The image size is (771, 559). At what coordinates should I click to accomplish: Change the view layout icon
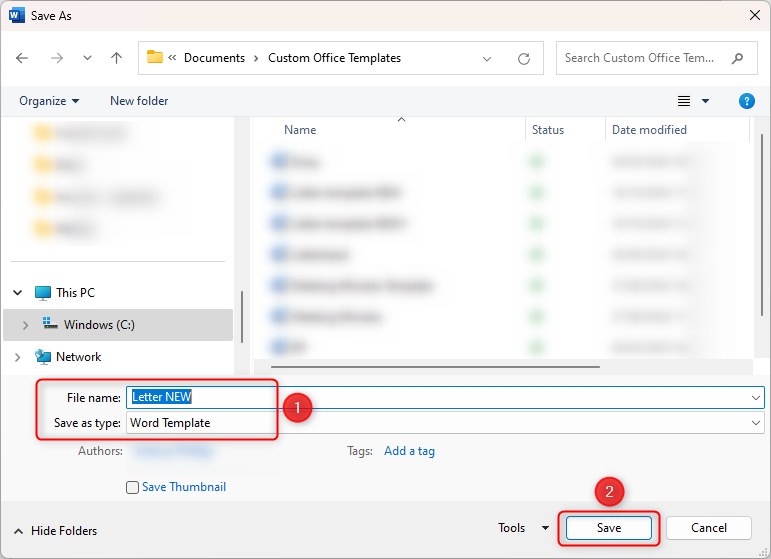coord(684,101)
